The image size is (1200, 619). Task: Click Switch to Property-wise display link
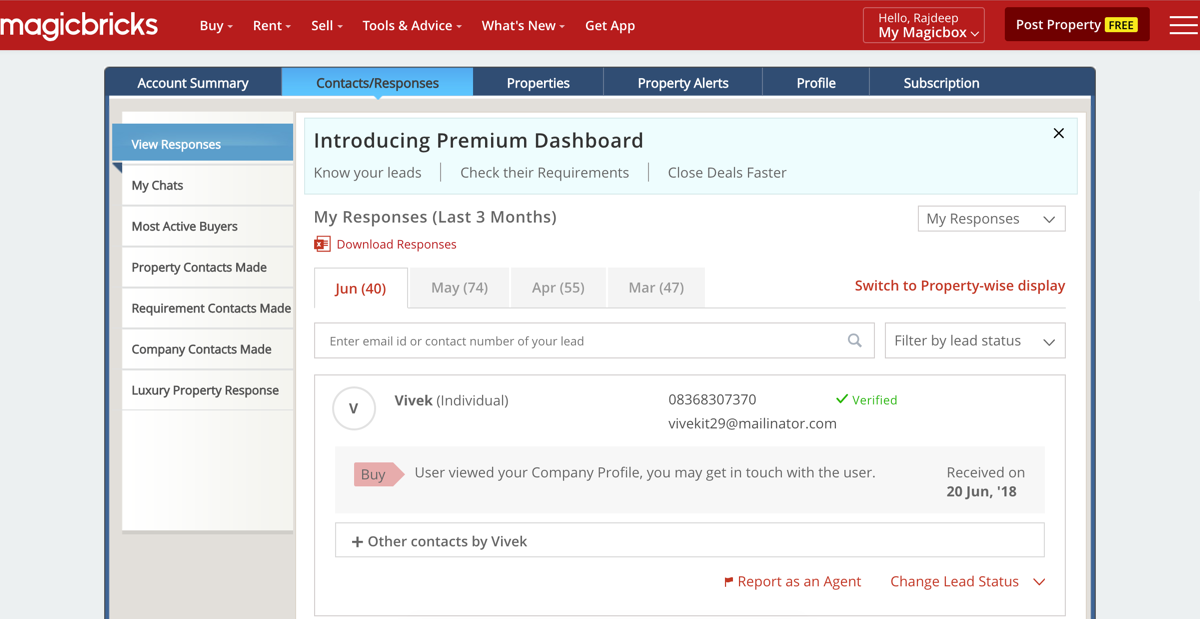point(959,286)
